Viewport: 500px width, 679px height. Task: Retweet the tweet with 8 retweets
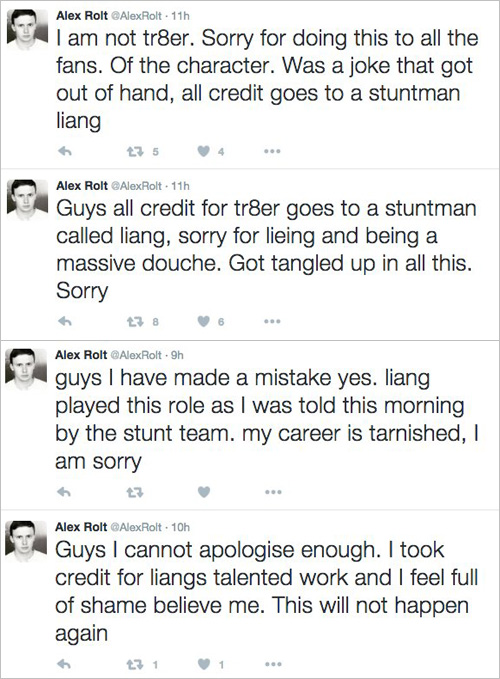pos(134,321)
